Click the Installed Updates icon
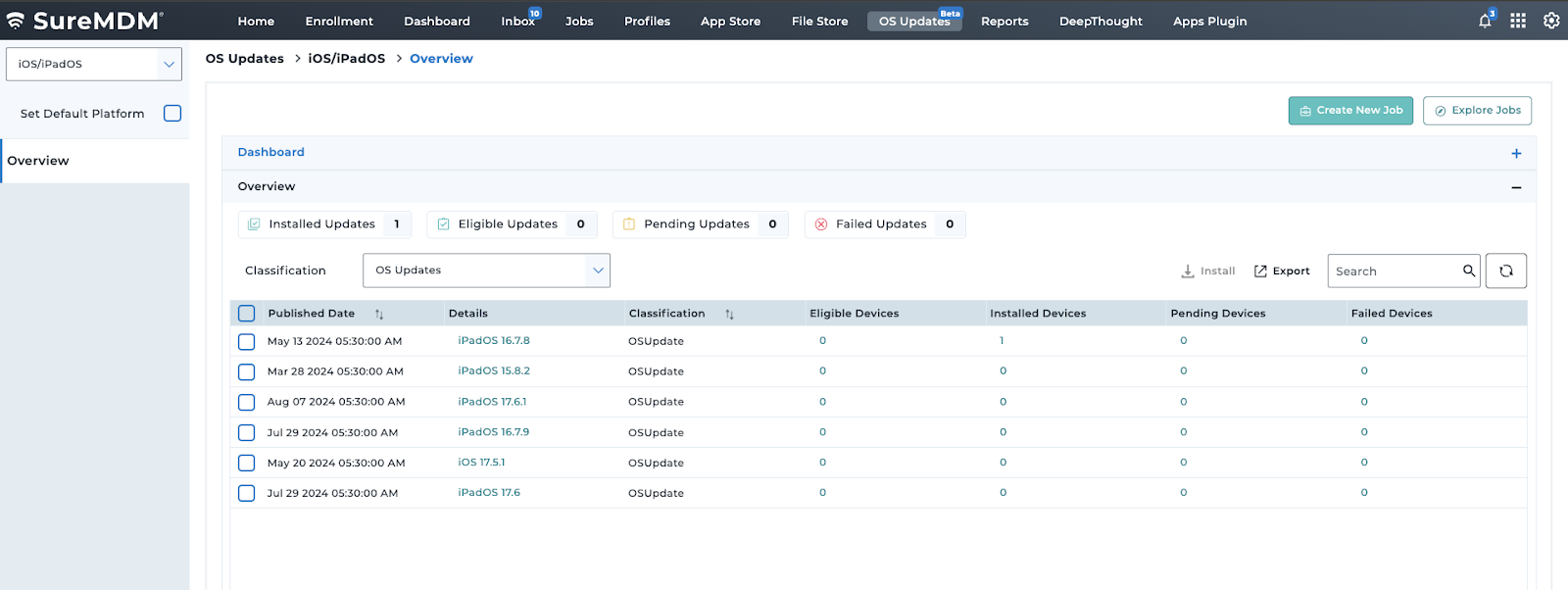Image resolution: width=1568 pixels, height=590 pixels. (x=254, y=224)
